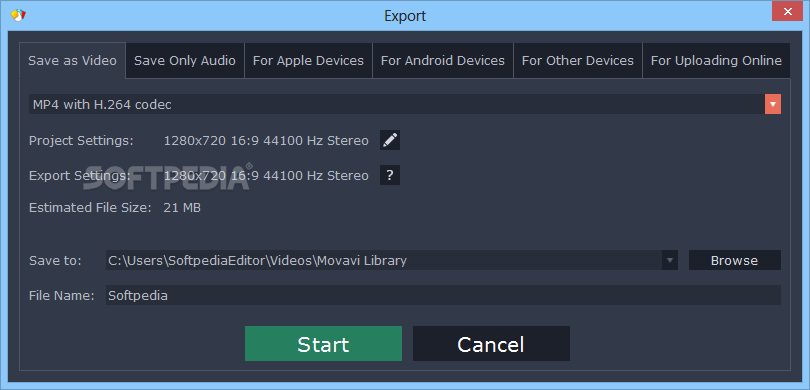Open the export settings help question mark
Viewport: 810px width, 390px height.
tap(390, 175)
